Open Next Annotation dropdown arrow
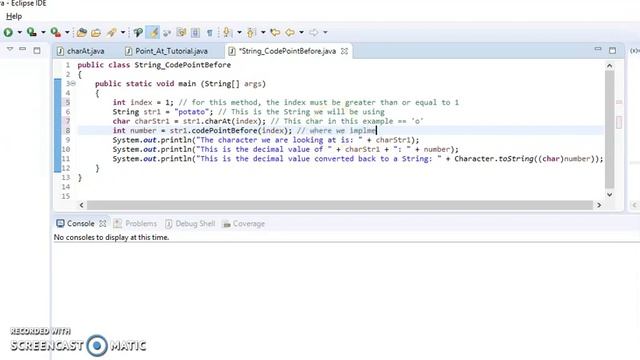The height and width of the screenshot is (360, 640). 239,32
